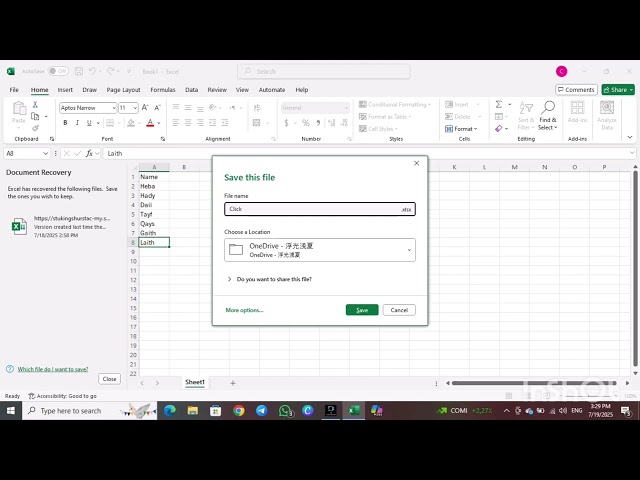
Task: Click the Accounting Number Format dollar icon
Action: [286, 122]
